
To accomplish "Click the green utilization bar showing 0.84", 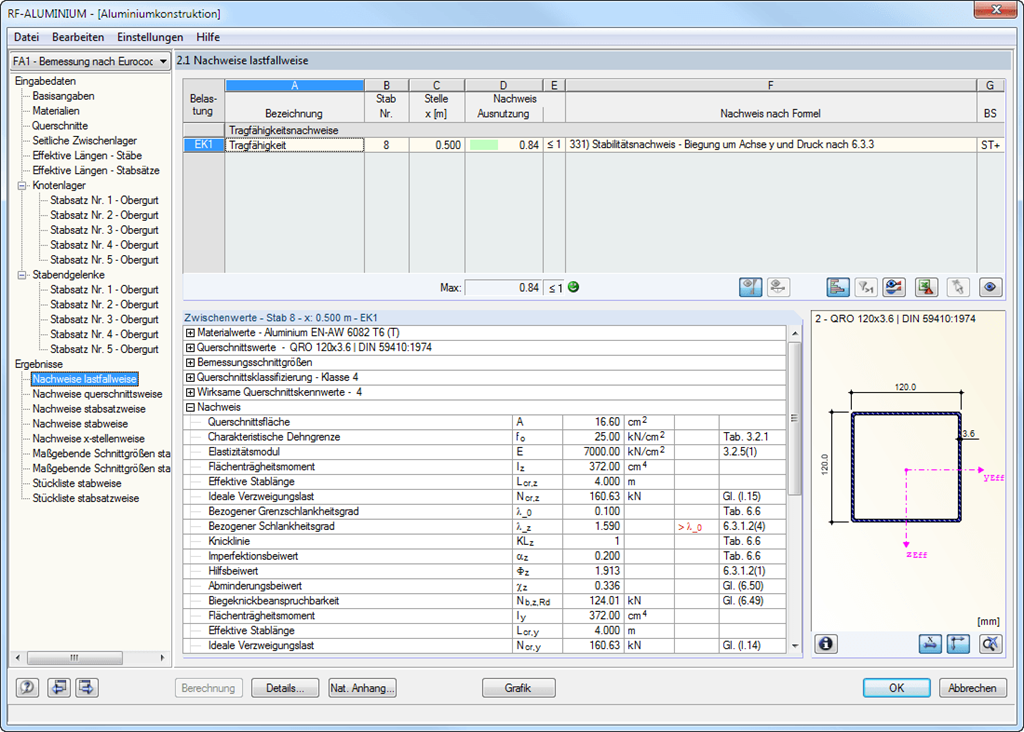I will [484, 145].
